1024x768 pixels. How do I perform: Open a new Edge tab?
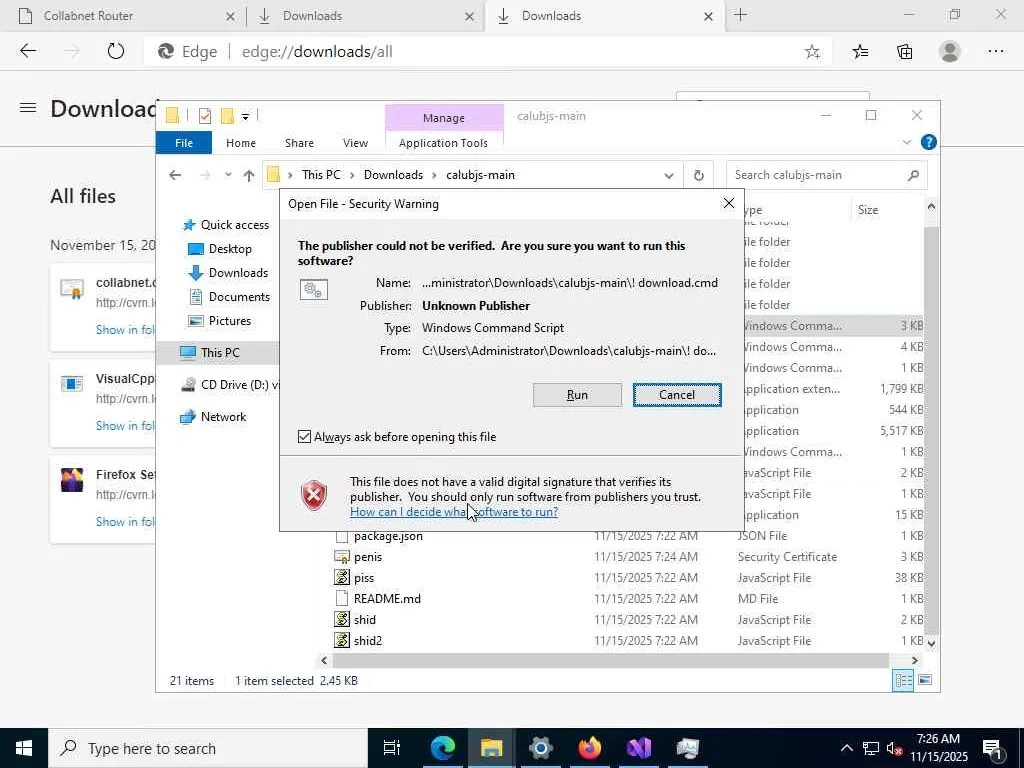(x=740, y=15)
